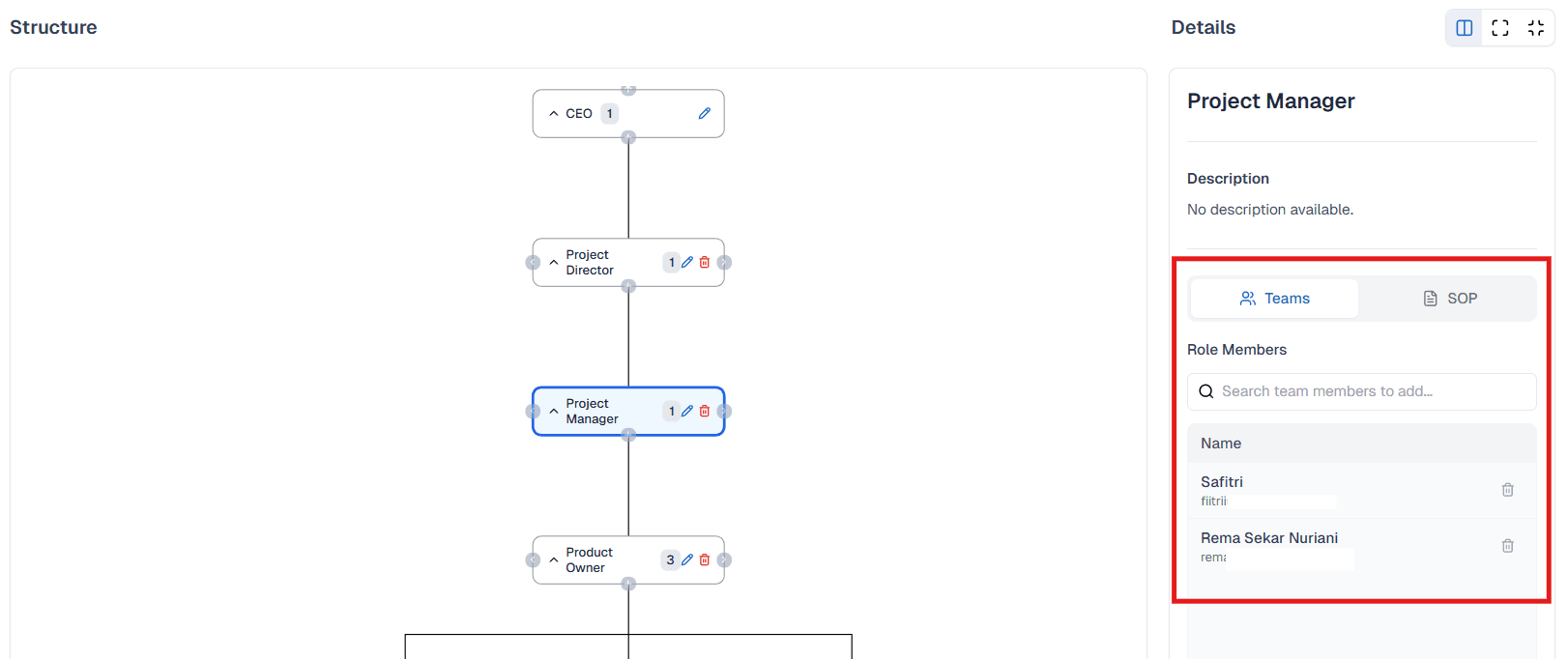Screen dimensions: 1568x659
Task: Collapse the CEO node using its chevron
Action: (x=553, y=113)
